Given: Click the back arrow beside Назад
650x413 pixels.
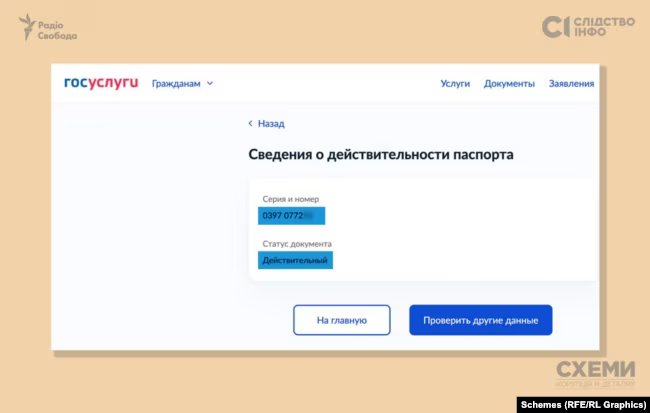Looking at the screenshot, I should point(250,123).
